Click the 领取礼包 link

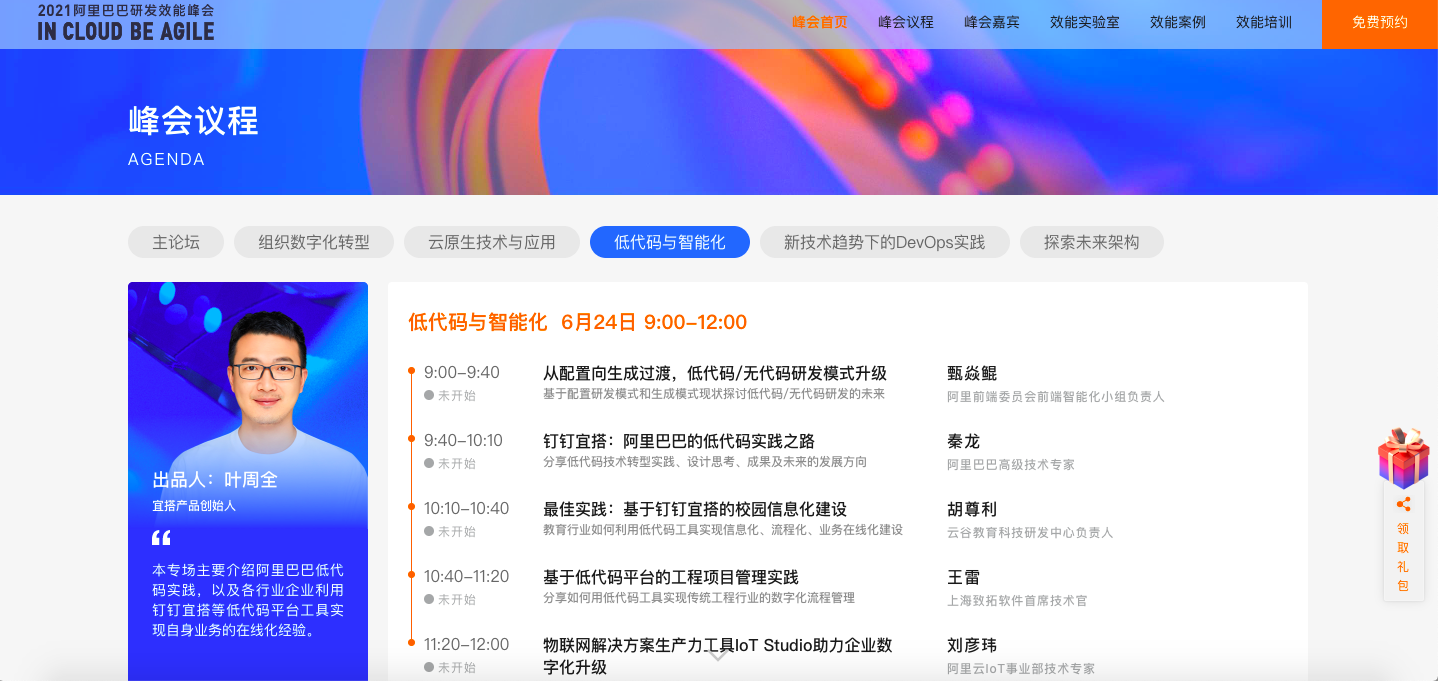[x=1403, y=558]
